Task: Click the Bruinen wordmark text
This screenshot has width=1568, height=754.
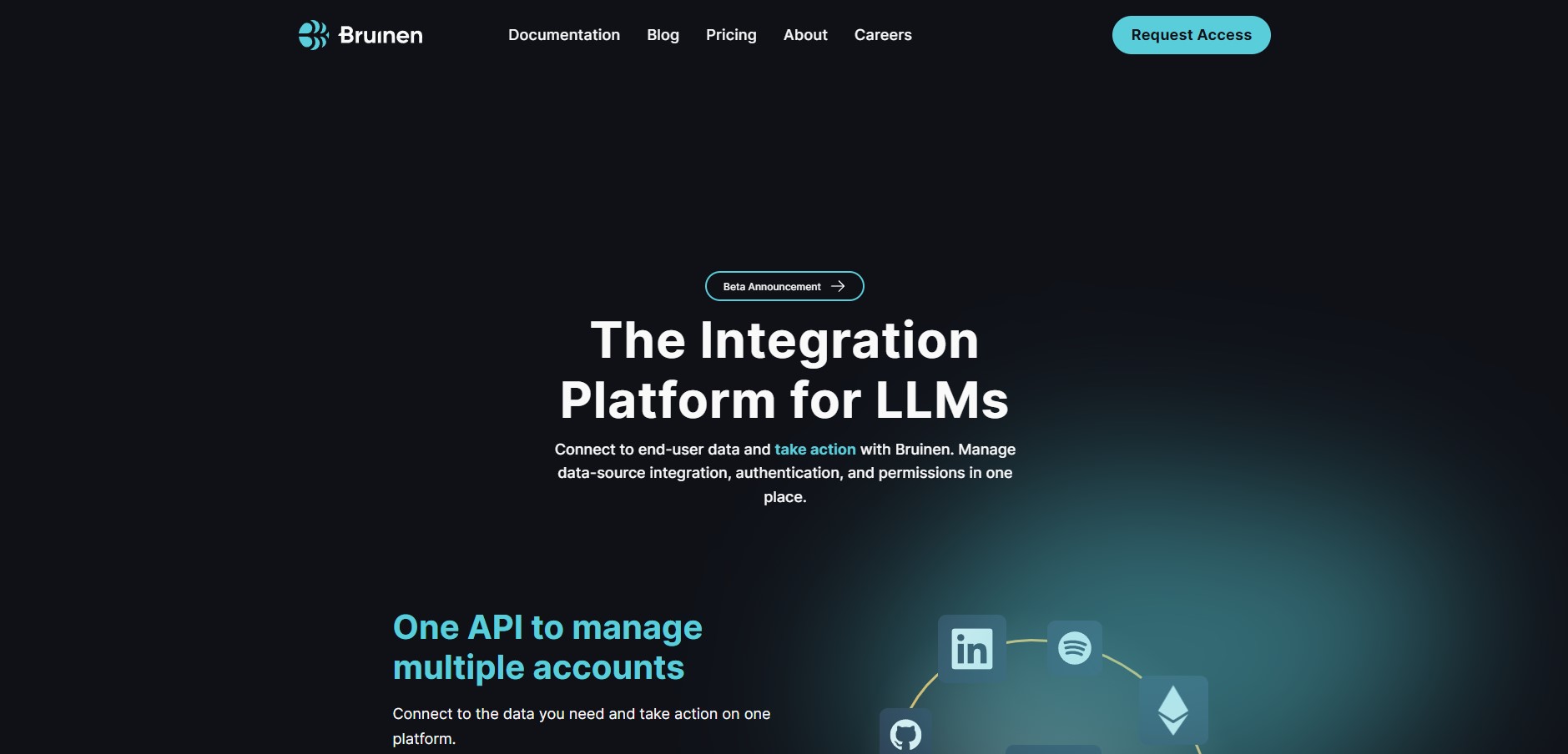Action: (x=381, y=35)
